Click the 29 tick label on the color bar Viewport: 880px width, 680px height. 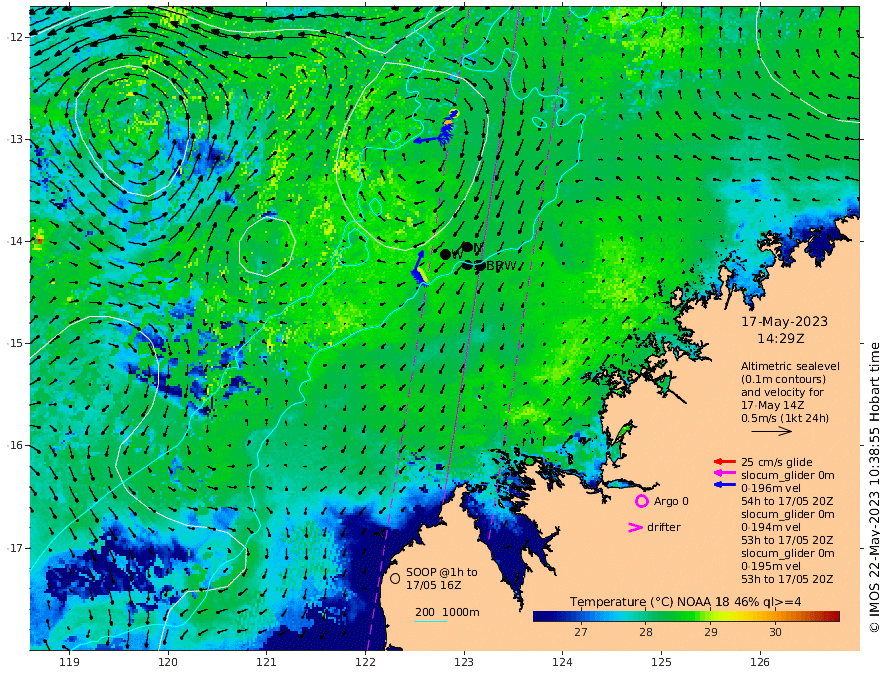pos(711,632)
